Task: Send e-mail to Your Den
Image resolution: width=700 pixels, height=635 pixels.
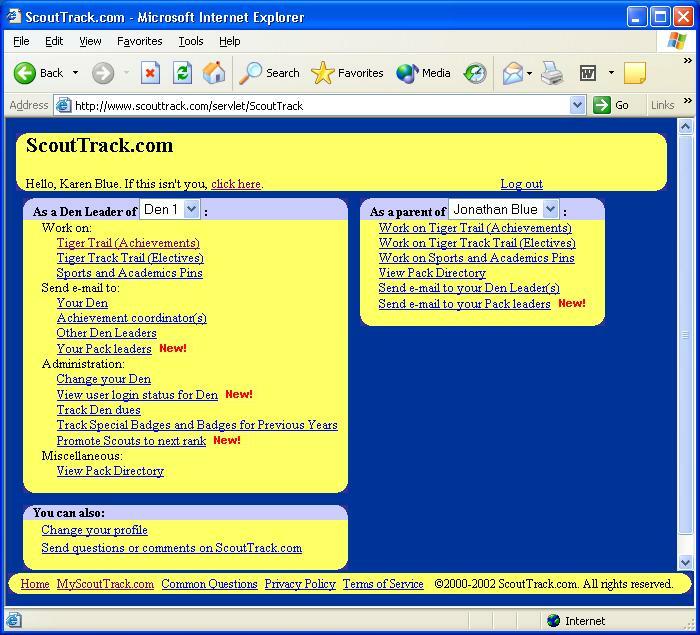Action: 82,303
